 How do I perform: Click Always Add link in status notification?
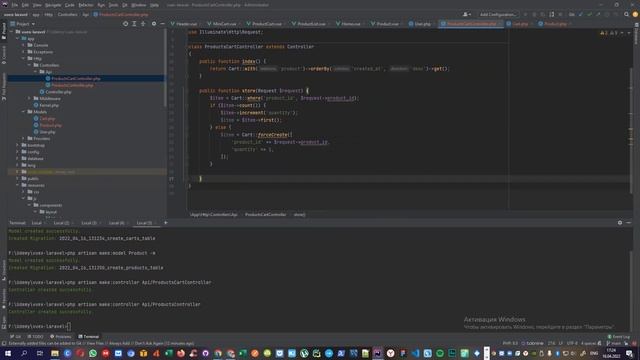pos(119,344)
